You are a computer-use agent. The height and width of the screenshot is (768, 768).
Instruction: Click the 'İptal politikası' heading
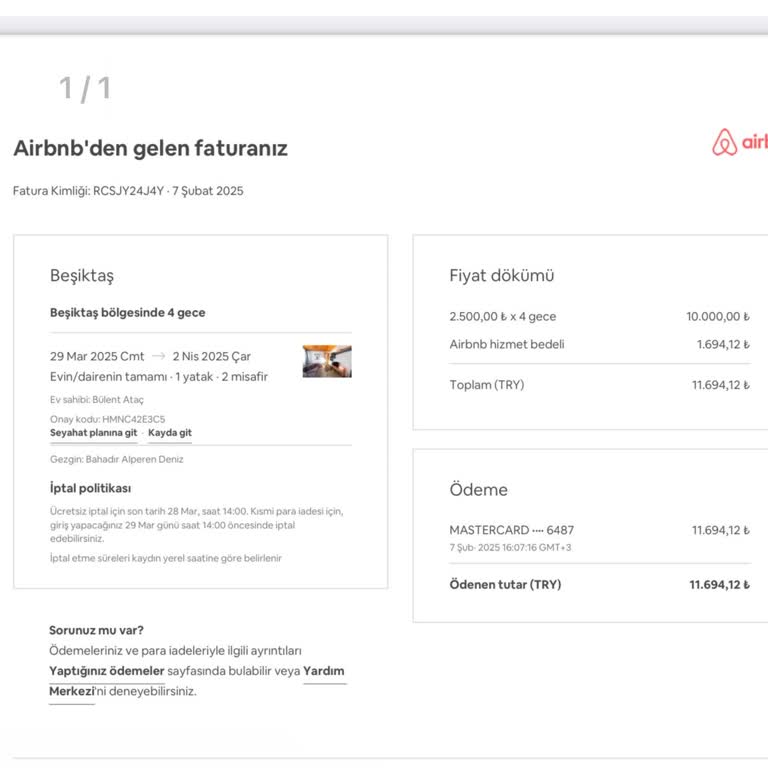(x=90, y=488)
